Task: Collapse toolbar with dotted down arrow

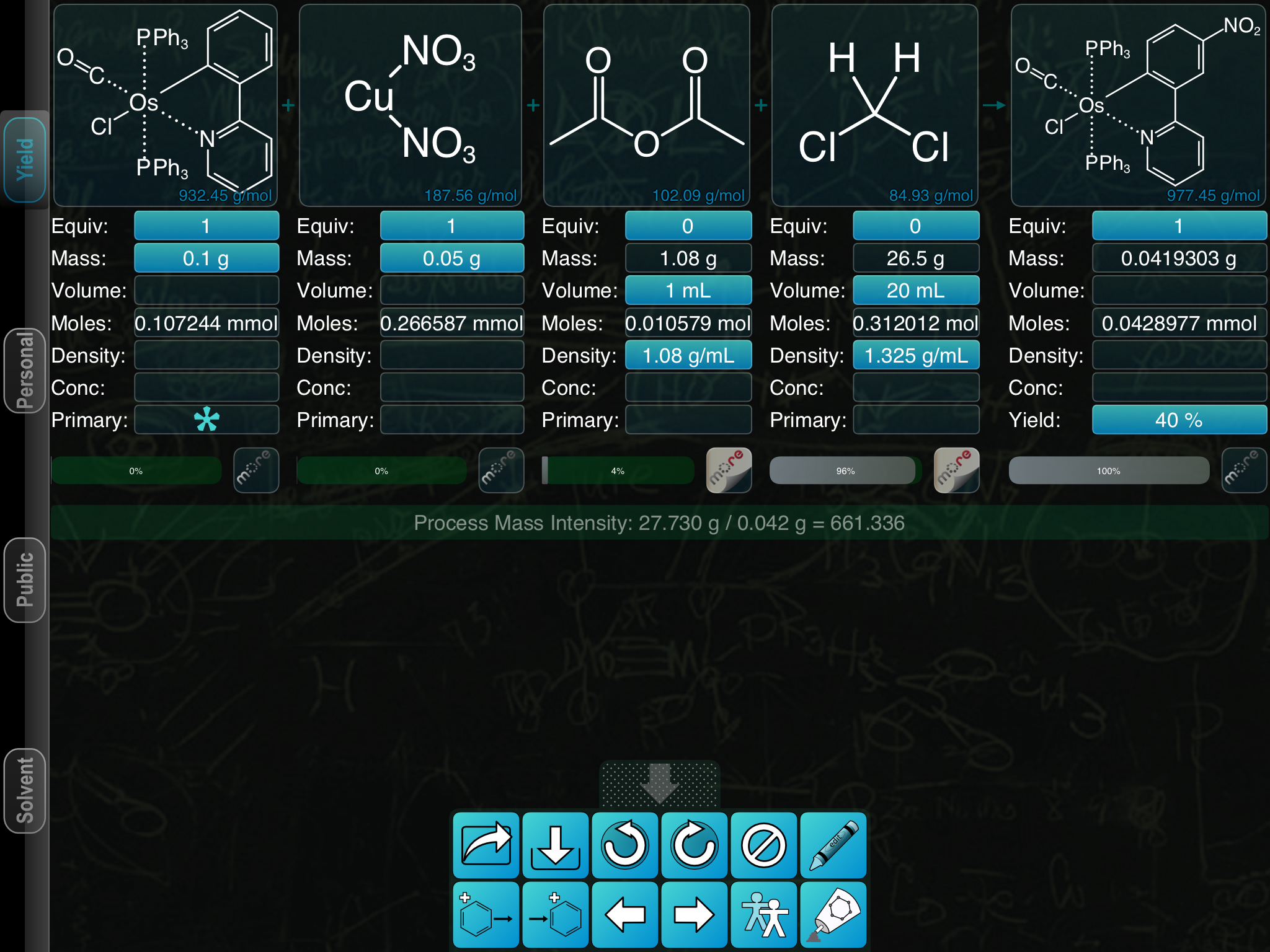Action: point(659,783)
